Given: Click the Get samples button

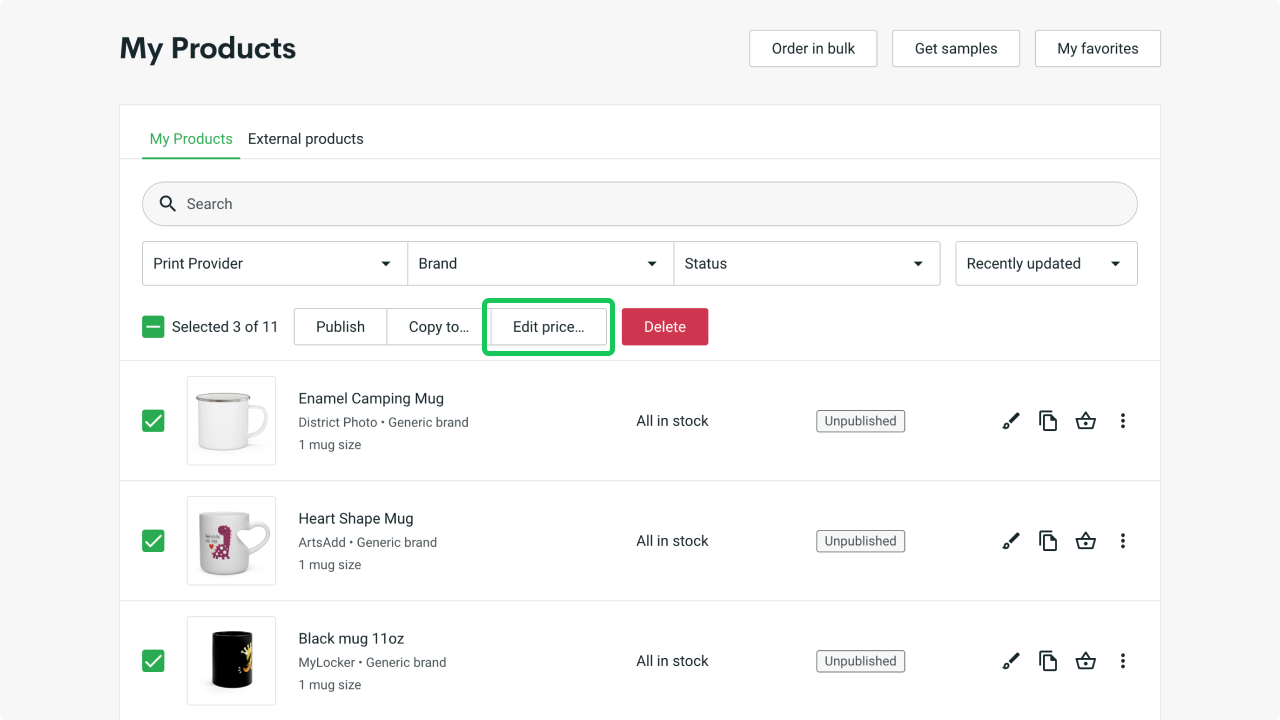Looking at the screenshot, I should pyautogui.click(x=956, y=48).
